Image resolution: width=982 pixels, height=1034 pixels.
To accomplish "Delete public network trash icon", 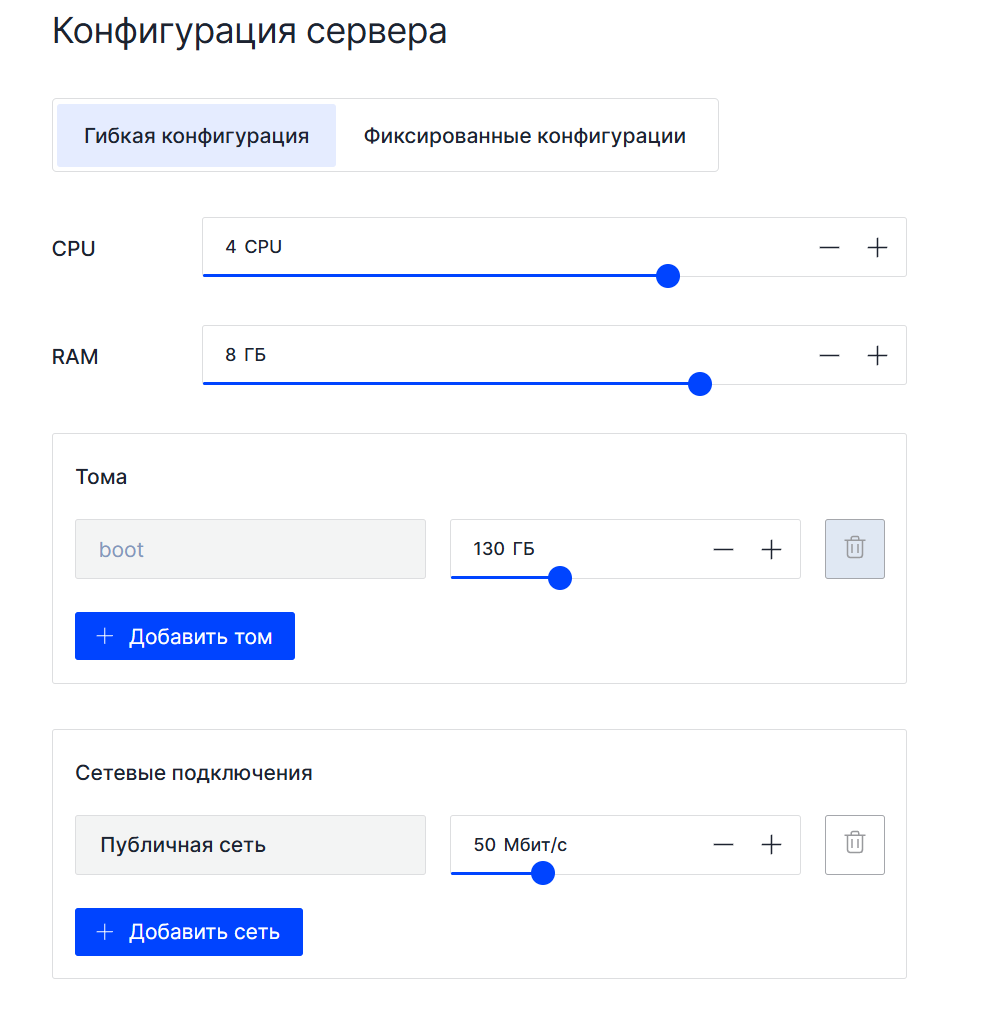I will coord(855,845).
